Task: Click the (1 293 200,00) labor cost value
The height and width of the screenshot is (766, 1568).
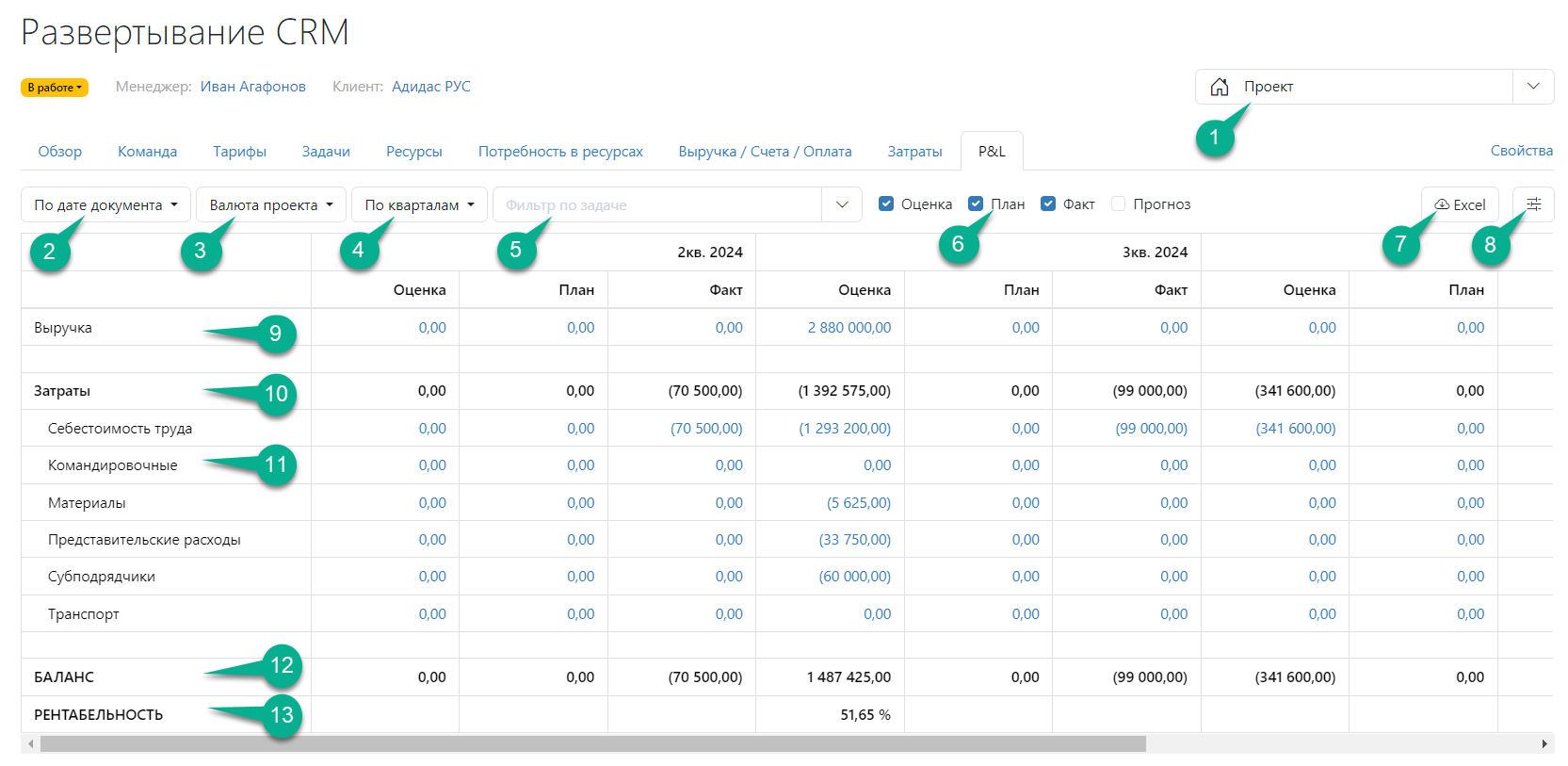Action: click(x=845, y=429)
